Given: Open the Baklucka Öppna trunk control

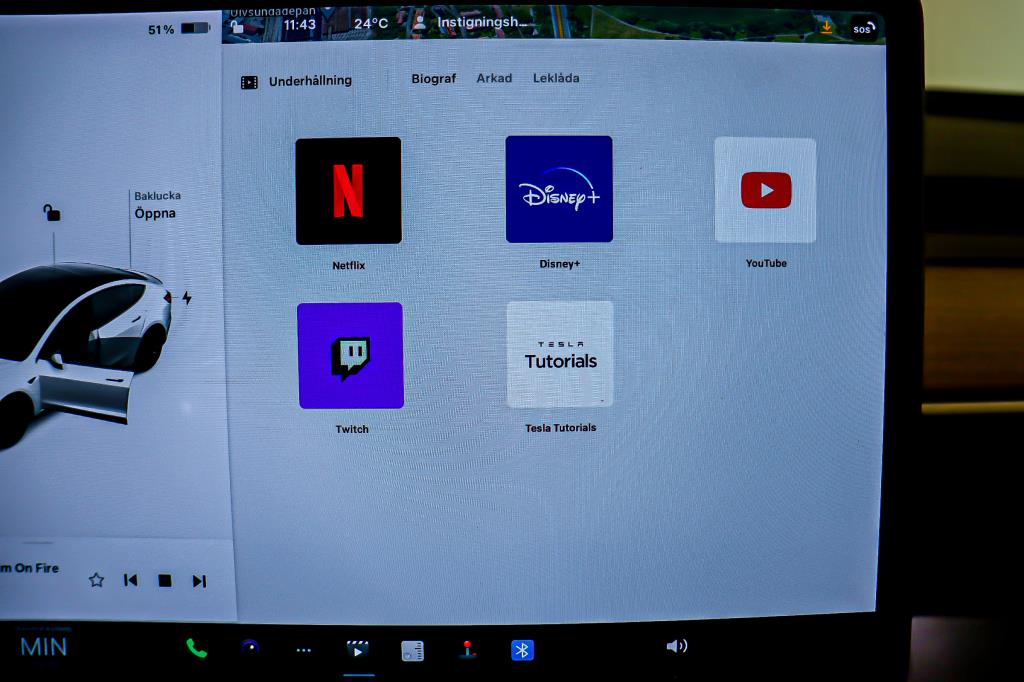Looking at the screenshot, I should 157,204.
